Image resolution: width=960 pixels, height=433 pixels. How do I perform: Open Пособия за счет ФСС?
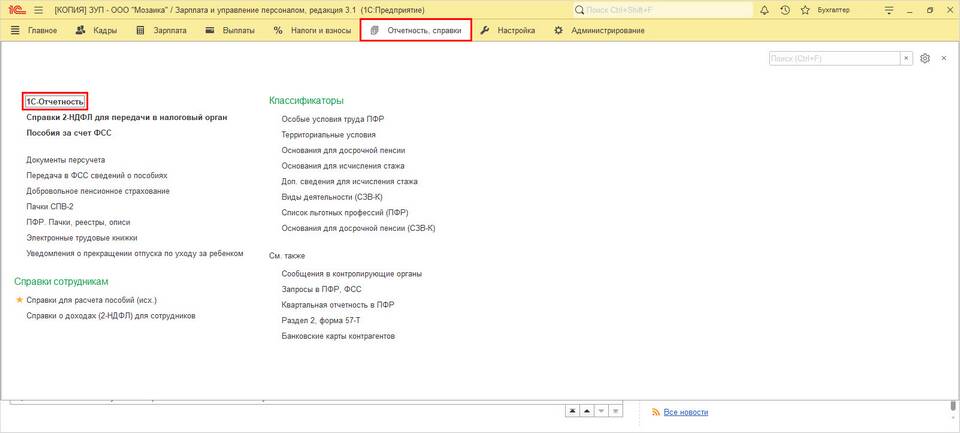(69, 132)
